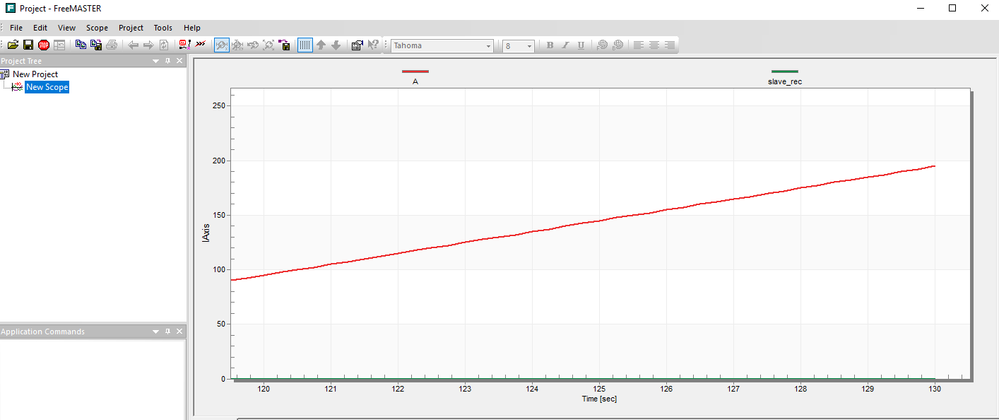
Task: Click the red fast-forward arrows icon
Action: coord(201,45)
